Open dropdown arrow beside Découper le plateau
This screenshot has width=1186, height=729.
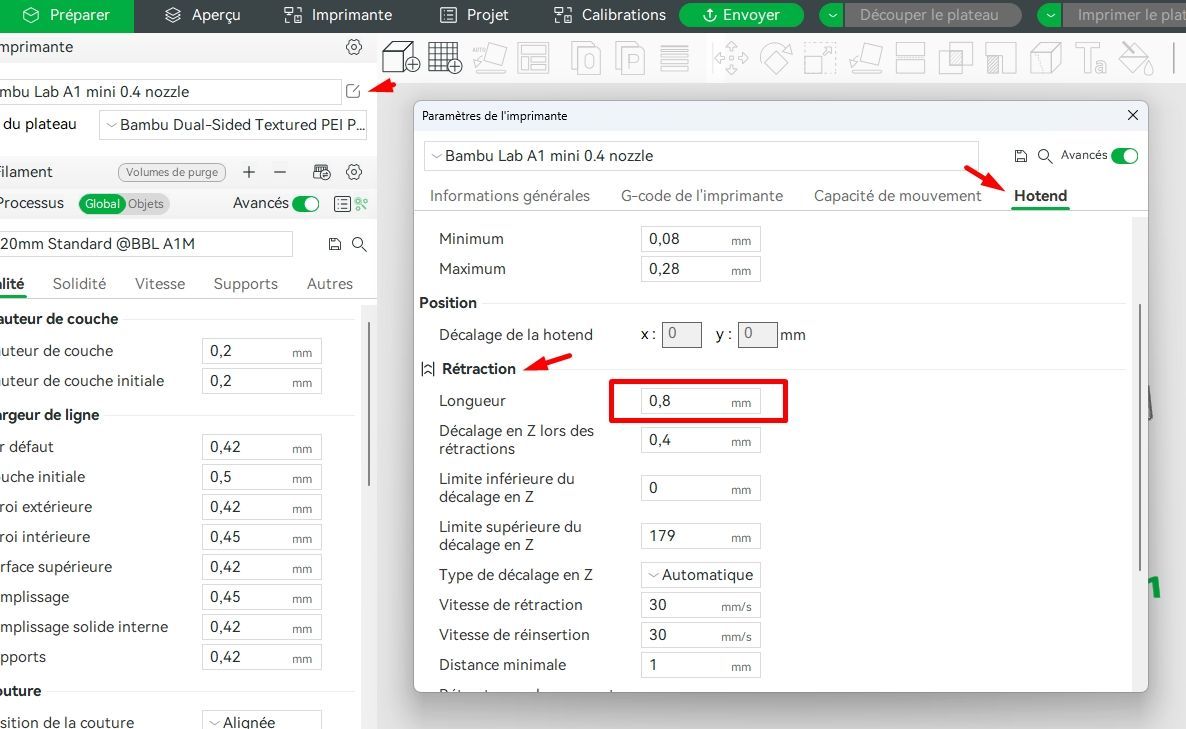pyautogui.click(x=832, y=15)
